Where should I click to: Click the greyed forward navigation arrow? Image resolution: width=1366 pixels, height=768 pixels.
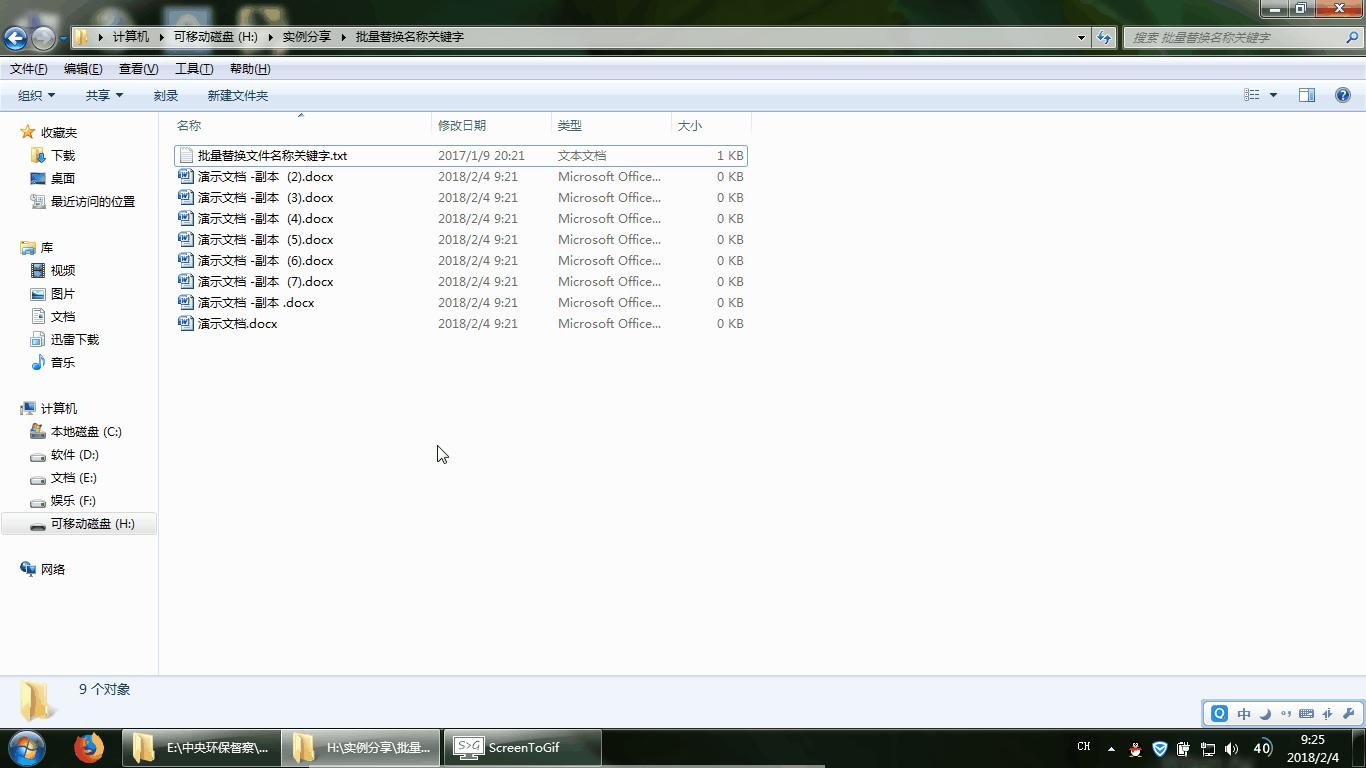pos(43,38)
